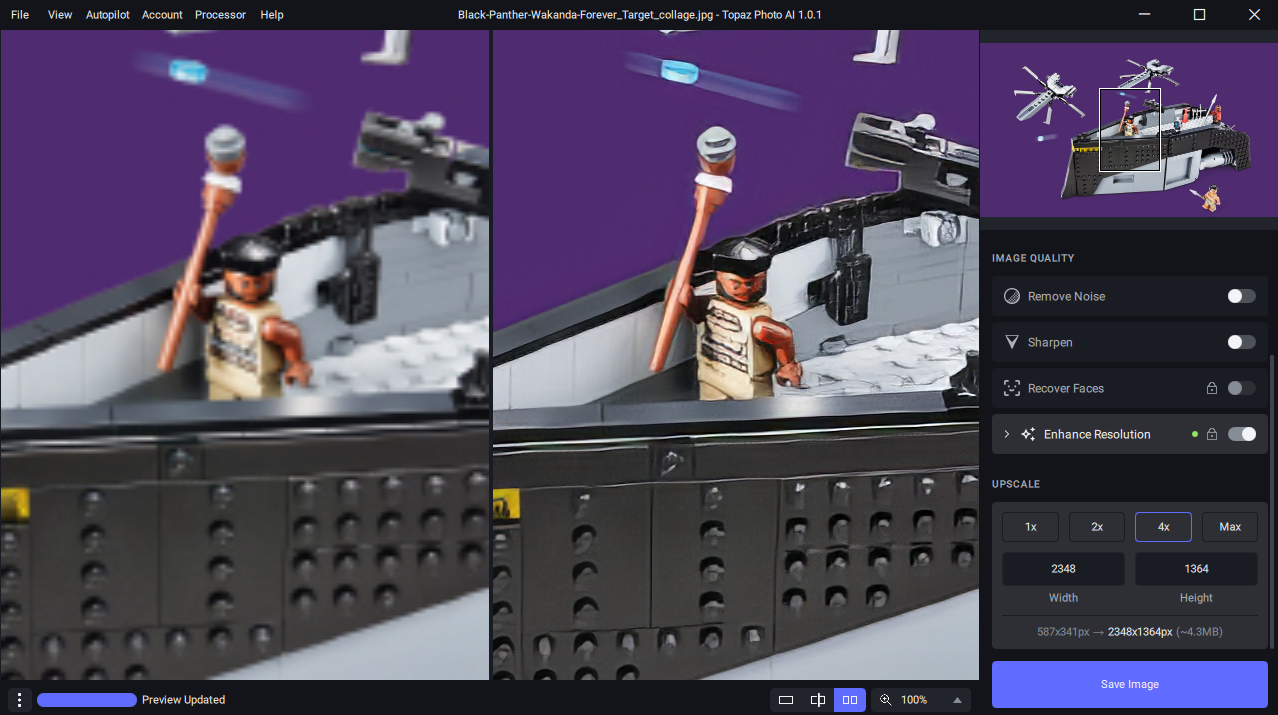
Task: Open the File menu
Action: tap(20, 15)
